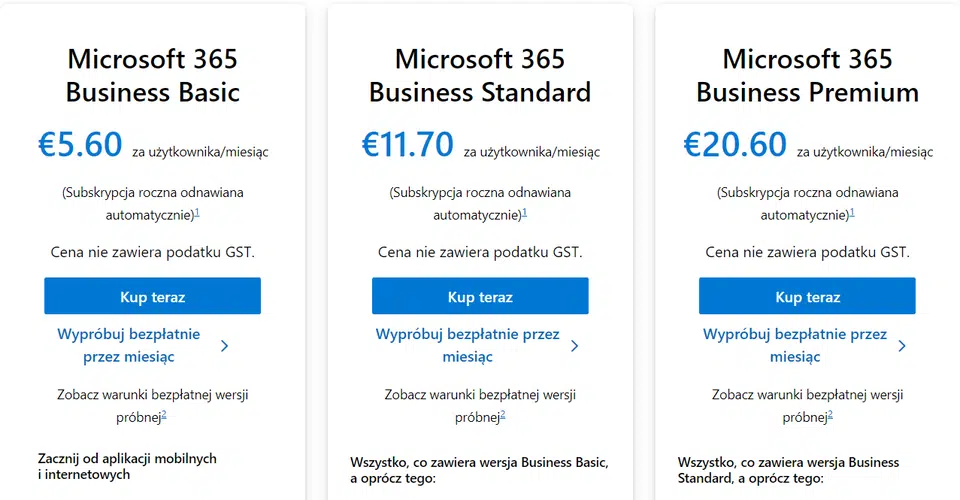Click the €11.70 price in Business Standard
Screen dimensions: 960x500
pyautogui.click(x=408, y=144)
